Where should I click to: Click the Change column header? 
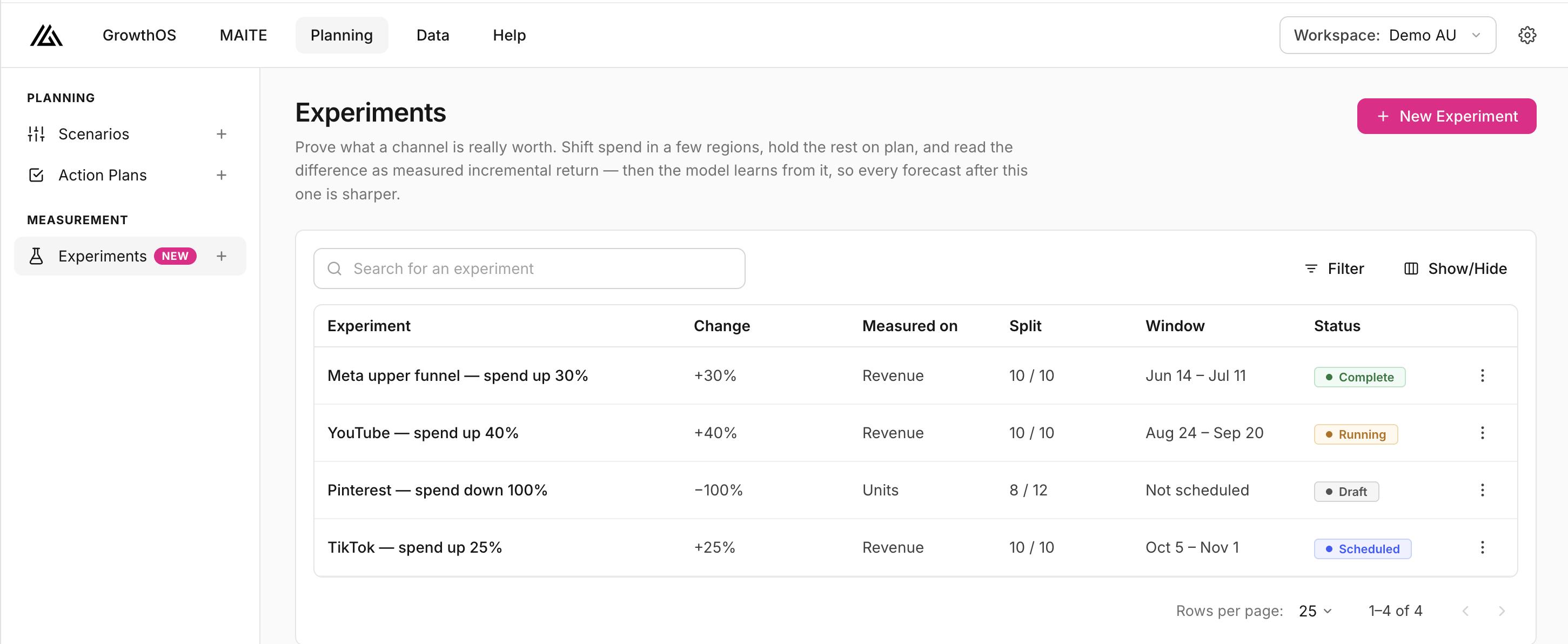[x=721, y=326]
